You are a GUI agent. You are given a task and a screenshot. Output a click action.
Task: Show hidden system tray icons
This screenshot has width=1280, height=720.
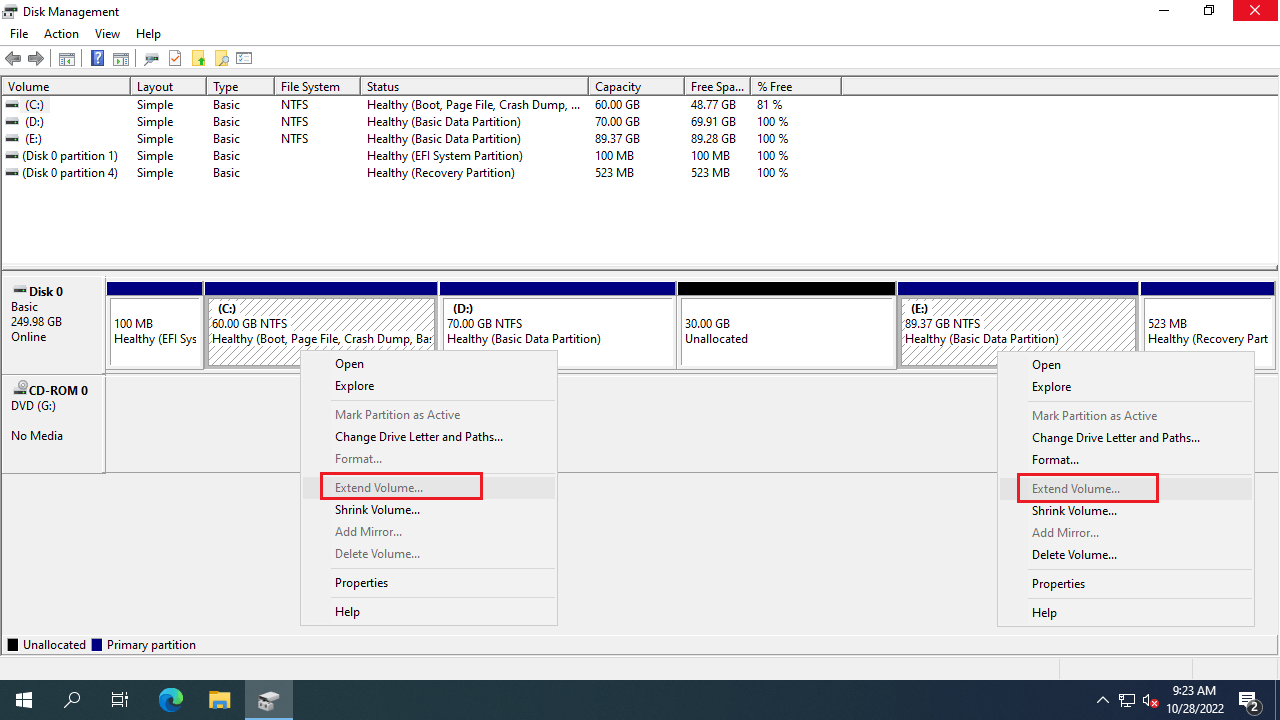tap(1103, 700)
